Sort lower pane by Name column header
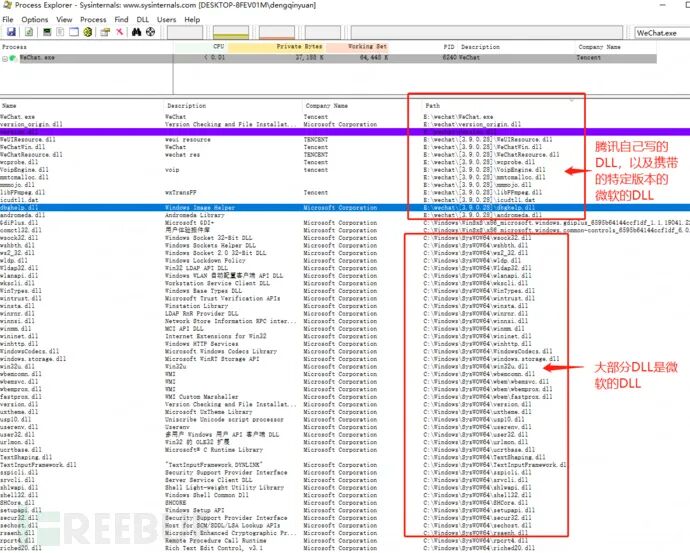The image size is (690, 553). click(x=81, y=106)
